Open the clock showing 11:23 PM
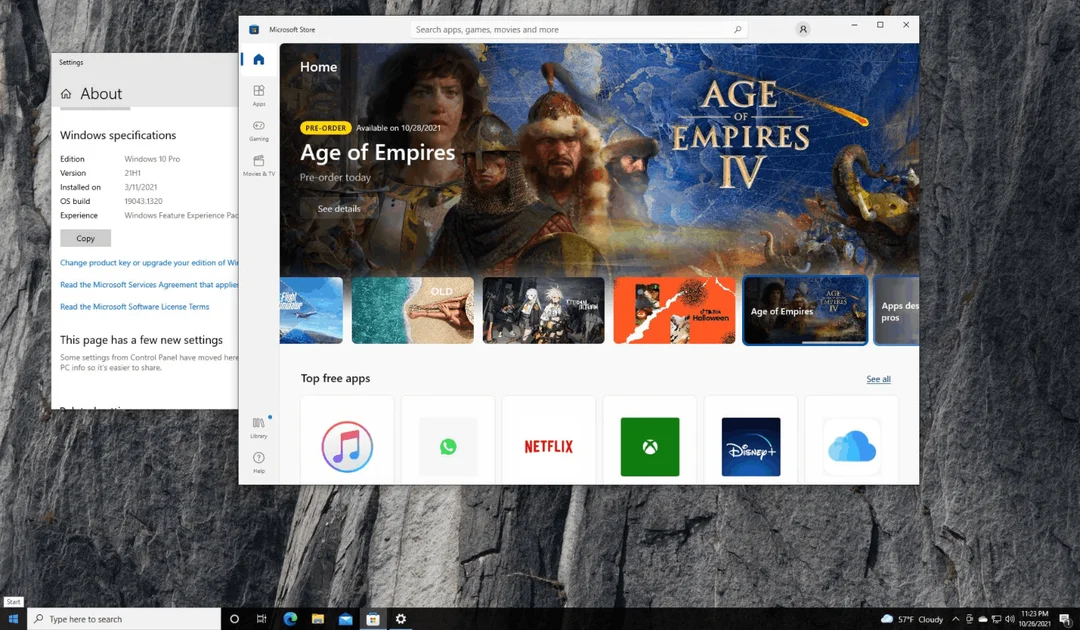 [1035, 619]
